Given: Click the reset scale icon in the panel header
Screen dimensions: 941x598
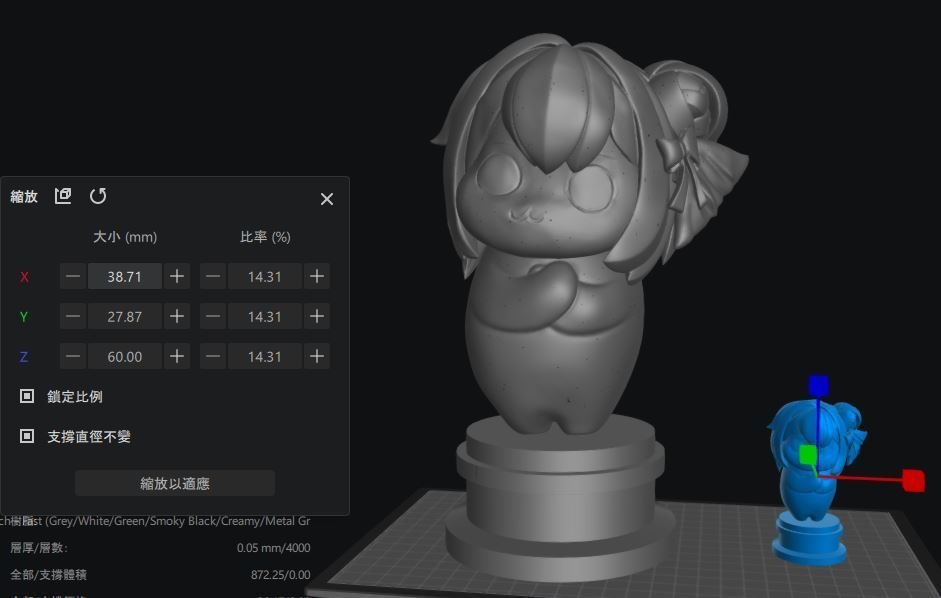Looking at the screenshot, I should click(97, 196).
